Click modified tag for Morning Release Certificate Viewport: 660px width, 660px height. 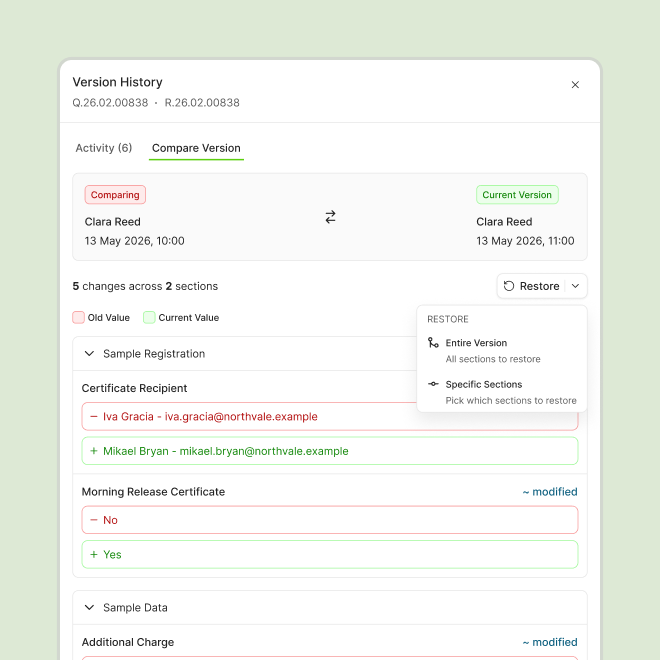550,492
